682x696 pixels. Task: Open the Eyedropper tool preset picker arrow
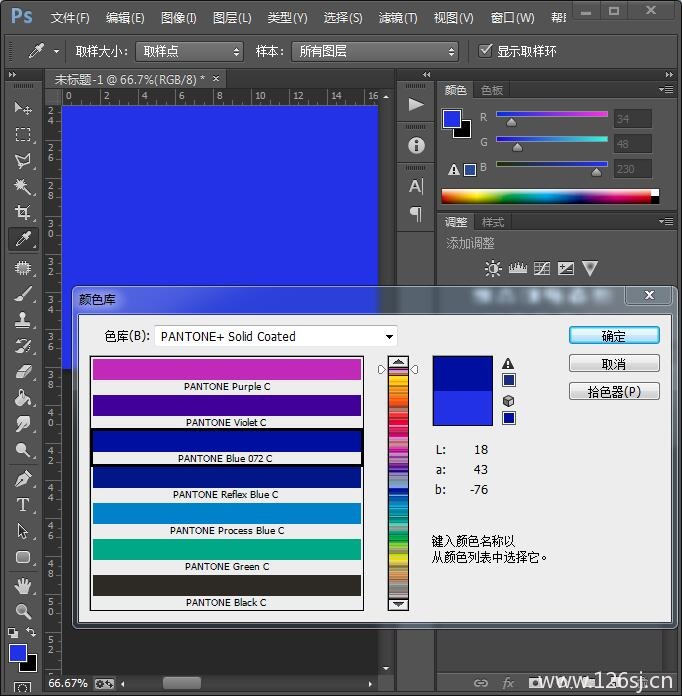[x=56, y=51]
